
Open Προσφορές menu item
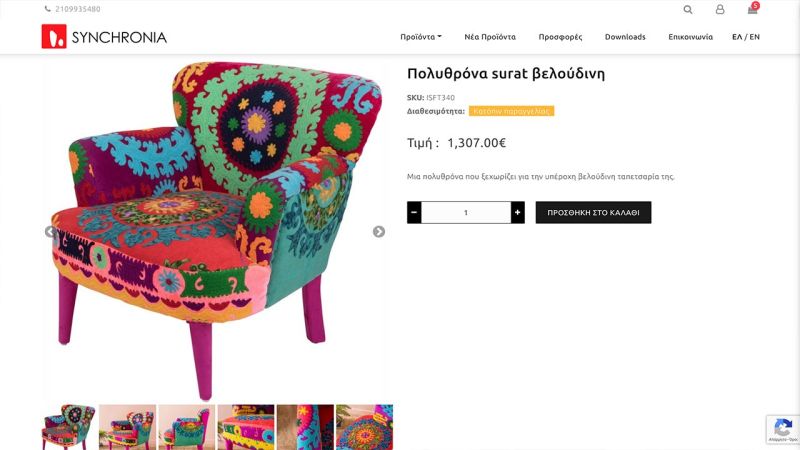(x=560, y=37)
